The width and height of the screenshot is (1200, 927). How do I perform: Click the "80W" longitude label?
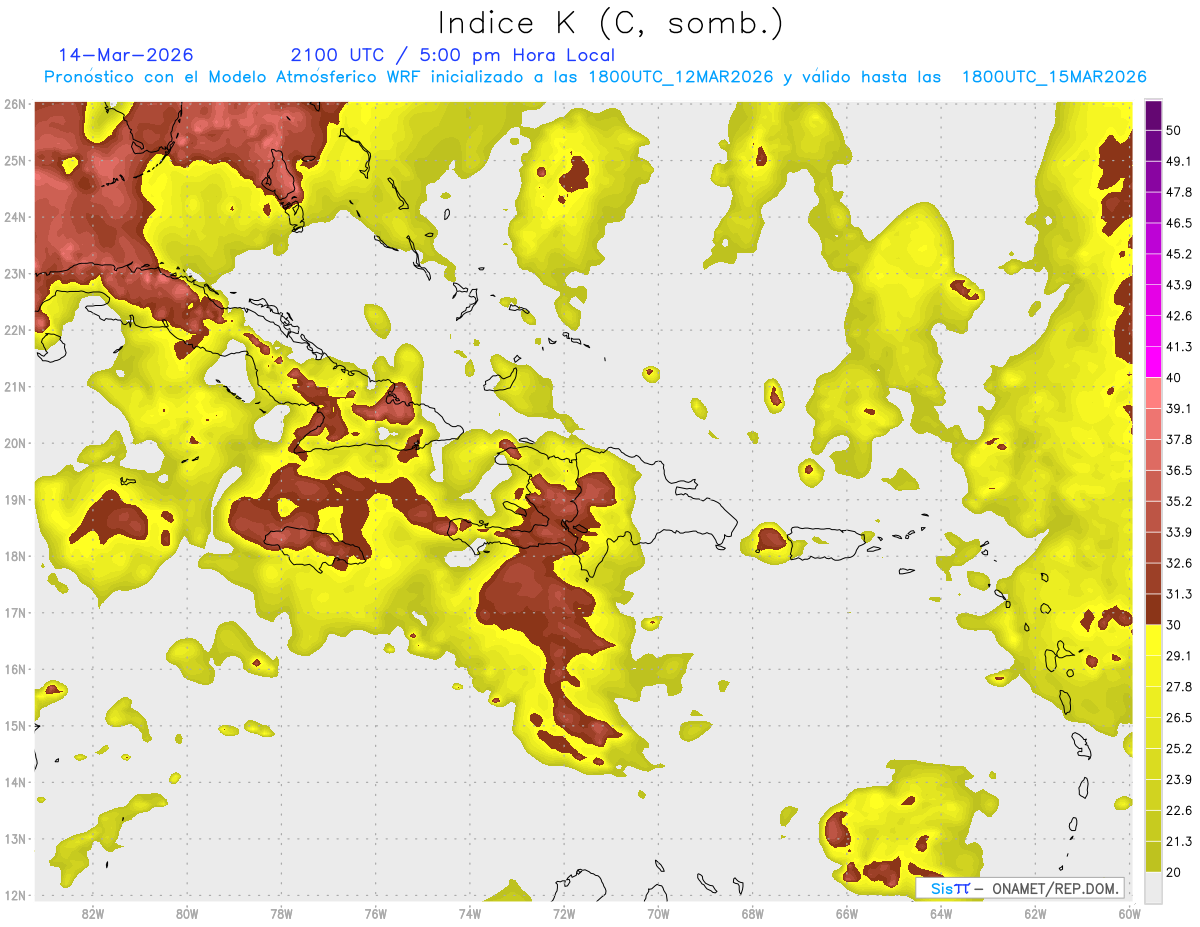[x=186, y=914]
